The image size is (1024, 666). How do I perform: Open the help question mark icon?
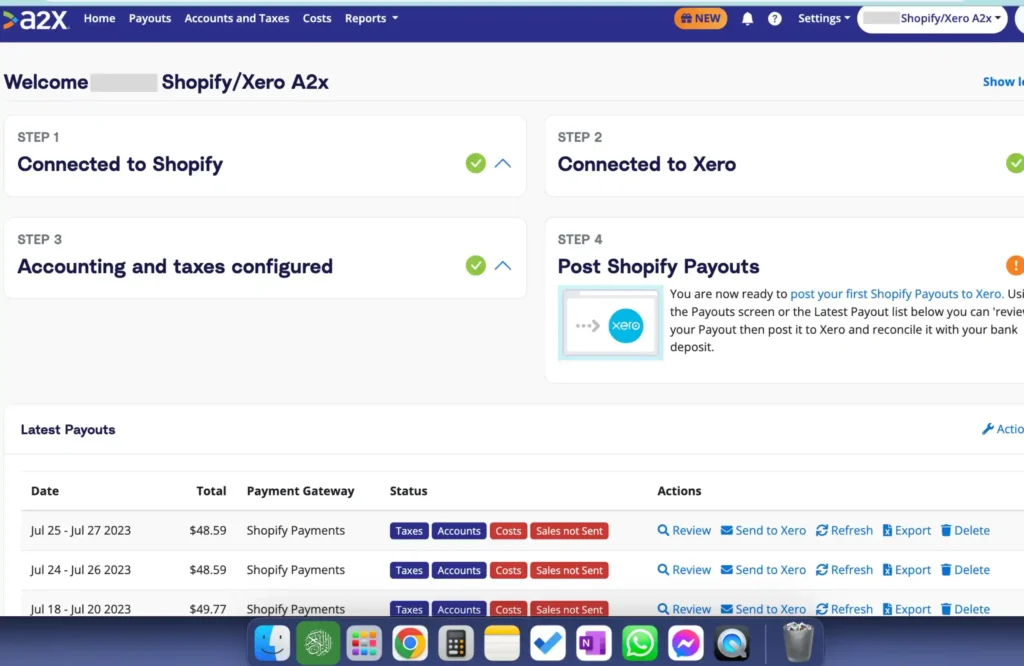(x=775, y=19)
